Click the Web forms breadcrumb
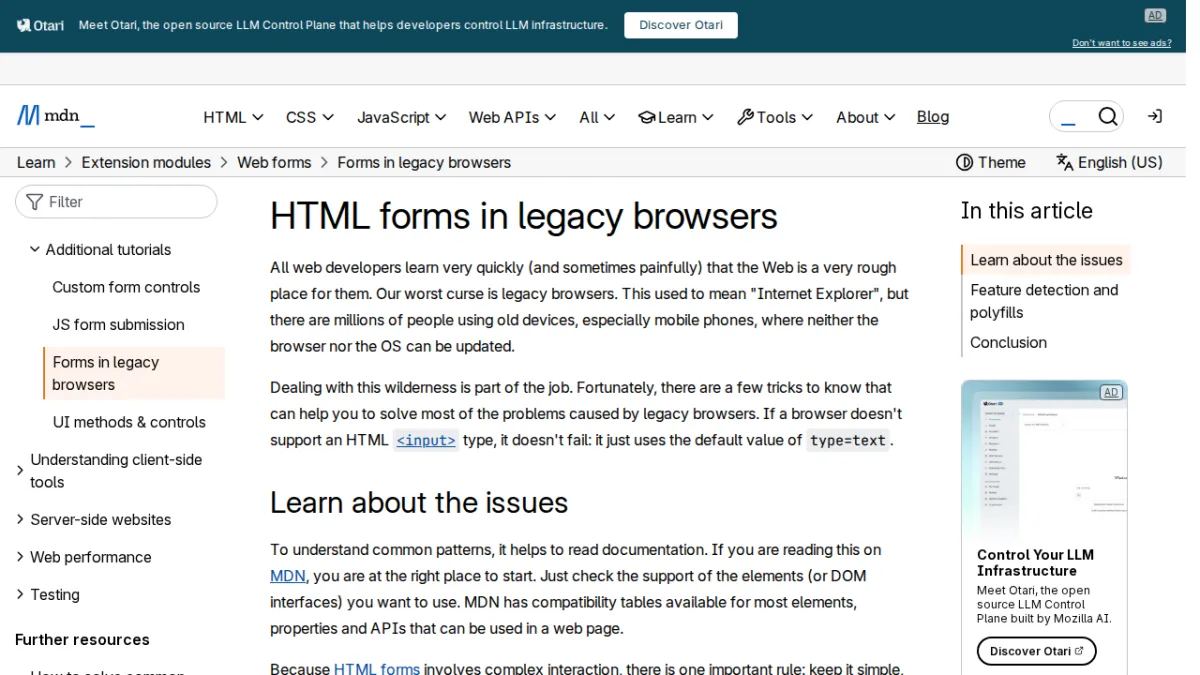The height and width of the screenshot is (675, 1200). pos(274,162)
